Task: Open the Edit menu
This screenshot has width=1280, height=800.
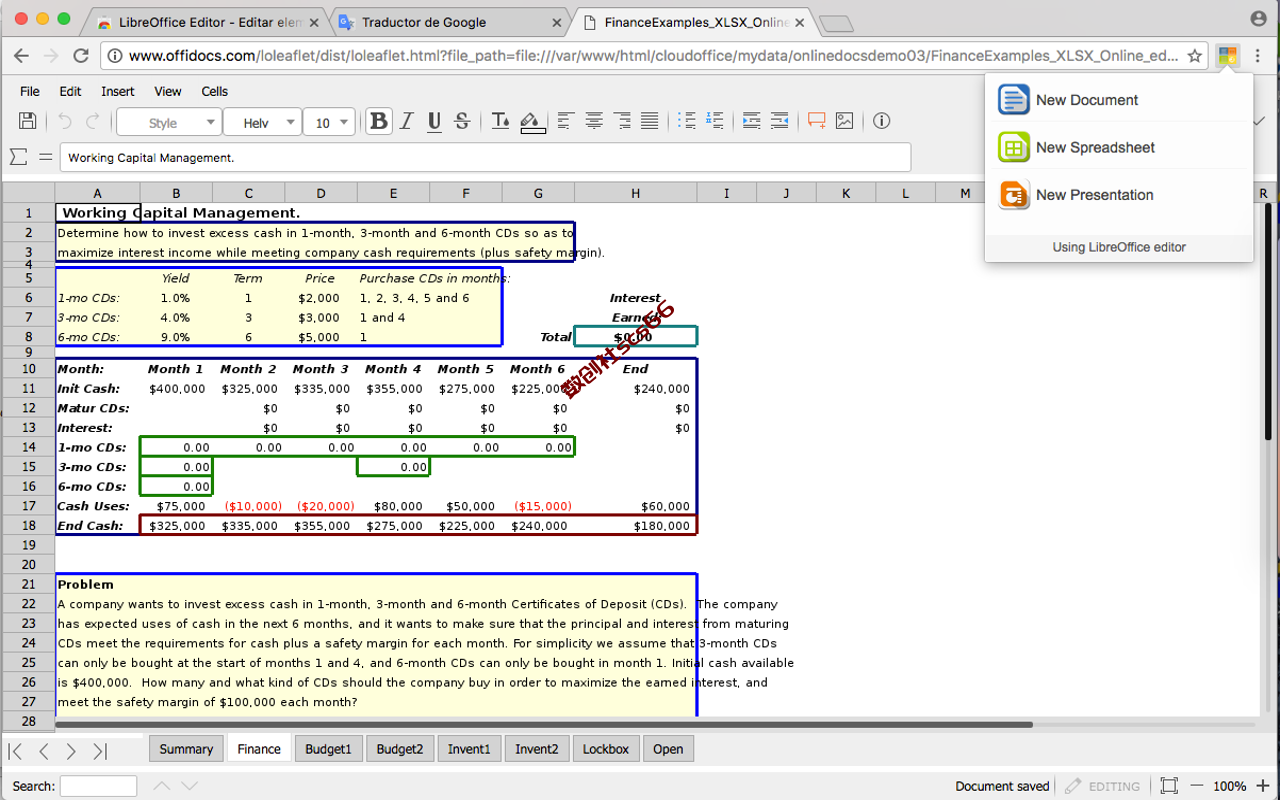Action: coord(70,91)
